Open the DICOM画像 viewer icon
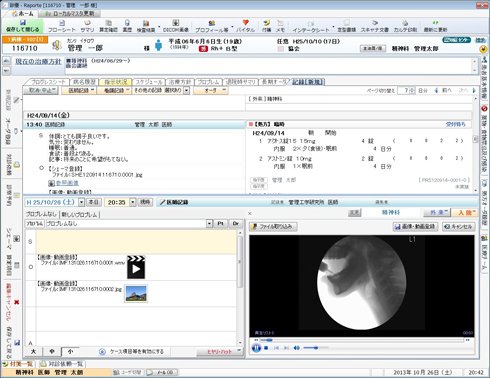The height and width of the screenshot is (378, 490). click(x=175, y=26)
